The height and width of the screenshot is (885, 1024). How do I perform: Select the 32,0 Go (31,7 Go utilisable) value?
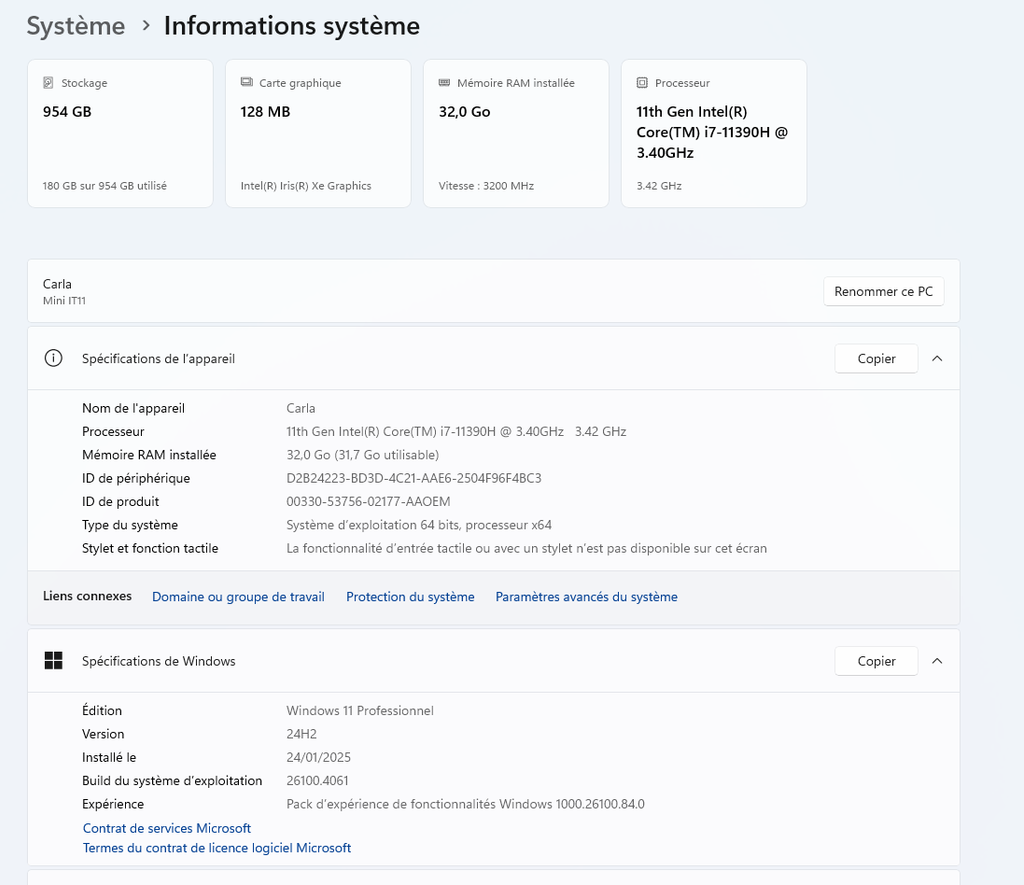(362, 455)
